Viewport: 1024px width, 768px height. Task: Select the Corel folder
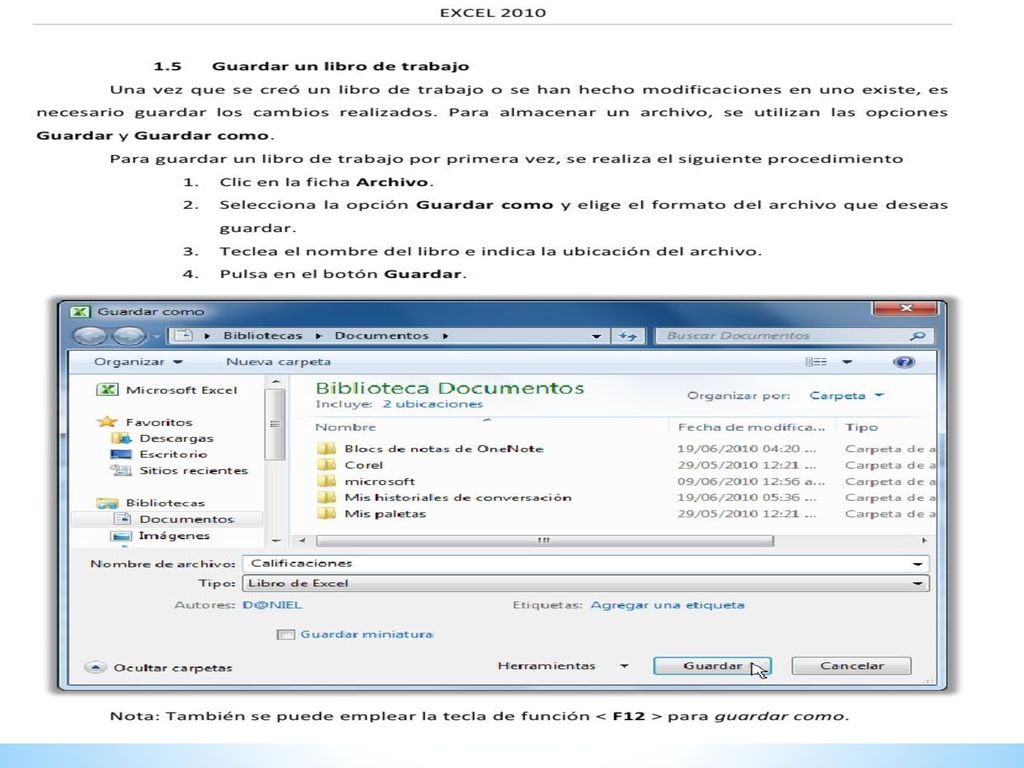tap(351, 465)
